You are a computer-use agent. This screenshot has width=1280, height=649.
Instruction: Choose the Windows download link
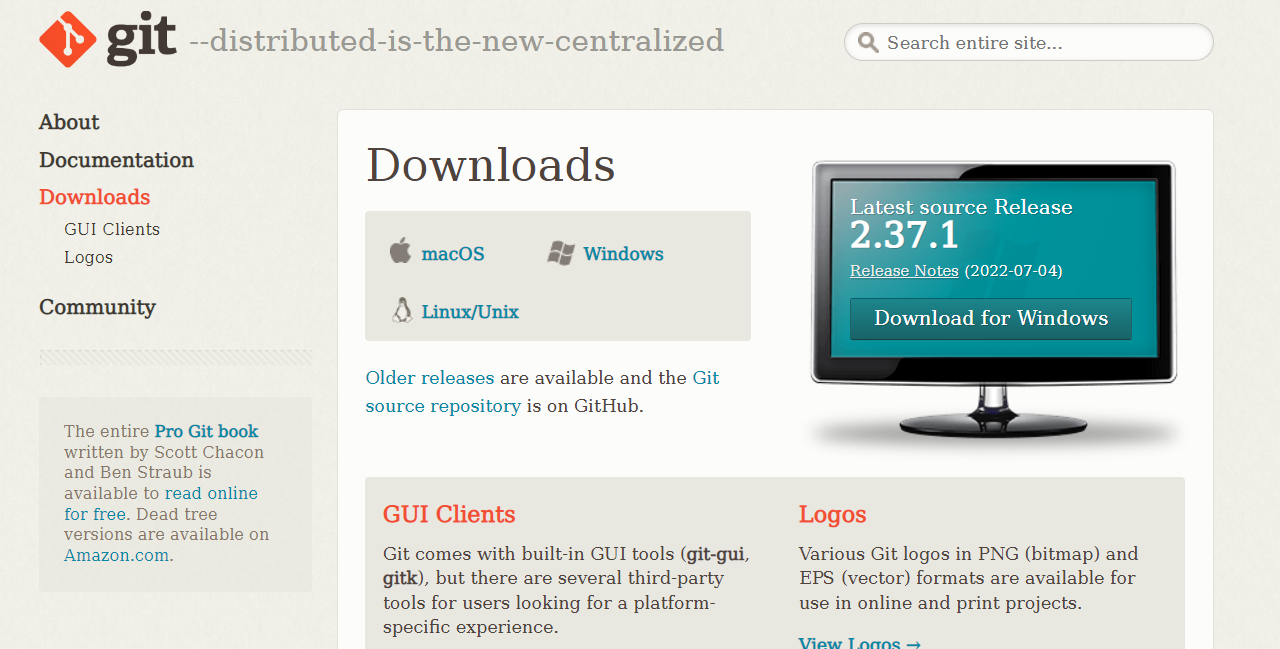coord(623,254)
